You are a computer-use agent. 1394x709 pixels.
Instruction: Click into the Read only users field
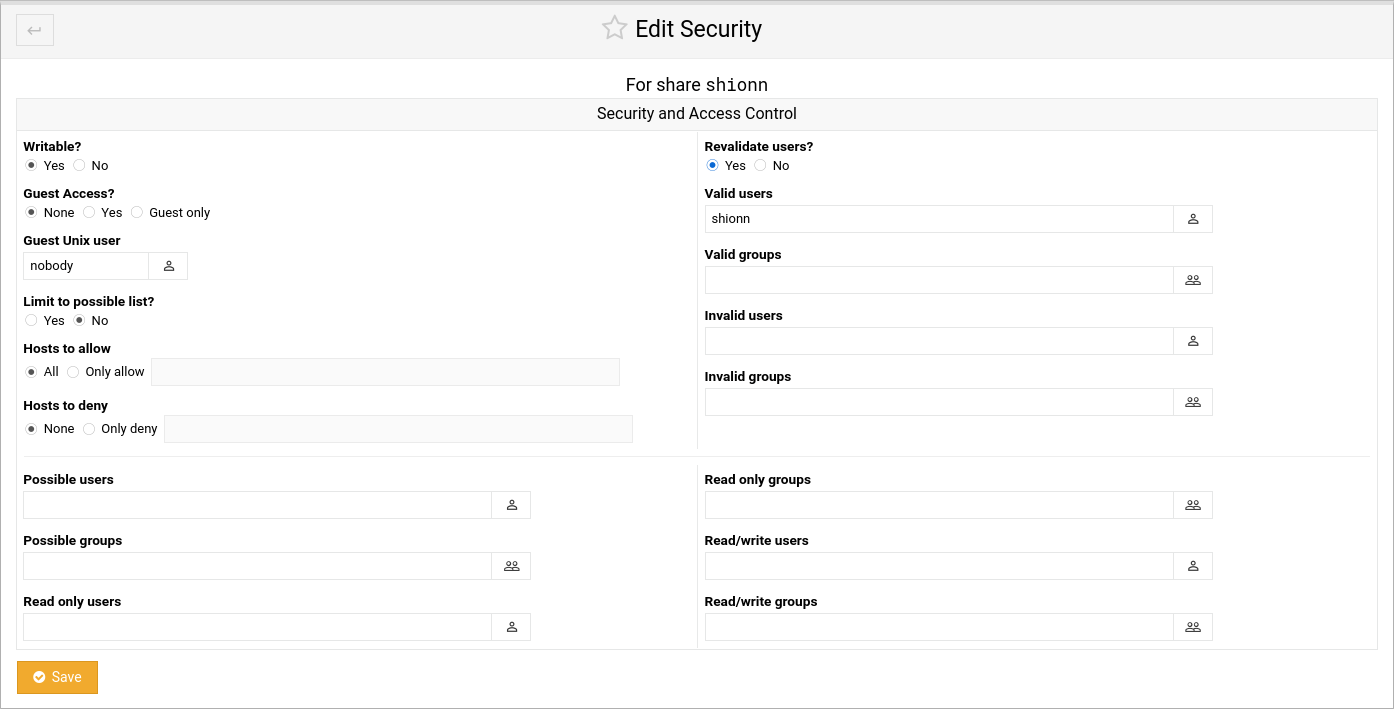click(257, 627)
